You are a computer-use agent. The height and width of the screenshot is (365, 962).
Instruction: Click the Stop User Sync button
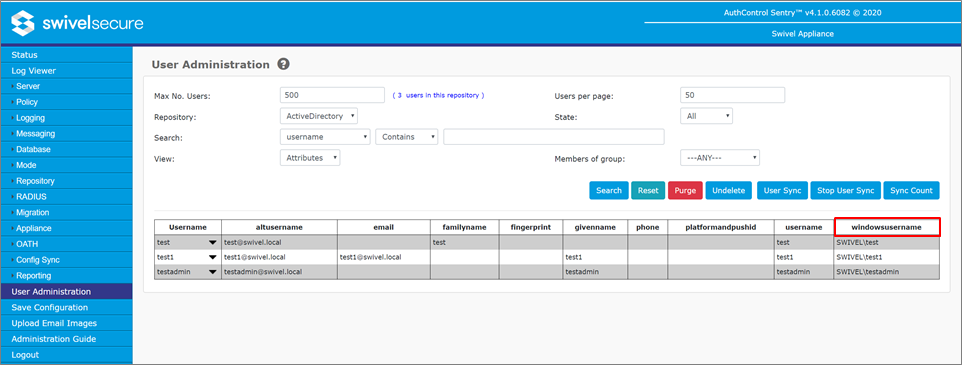(x=845, y=191)
